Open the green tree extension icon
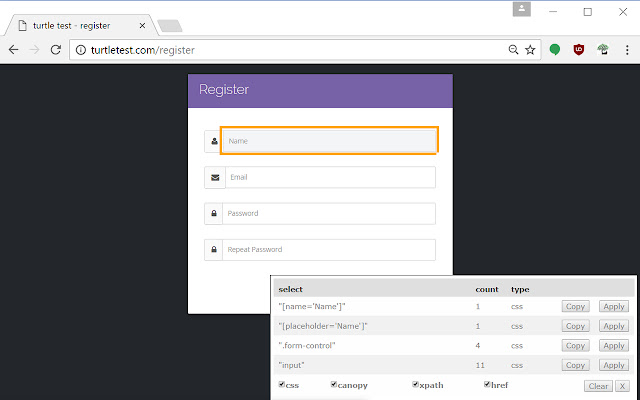 [603, 50]
